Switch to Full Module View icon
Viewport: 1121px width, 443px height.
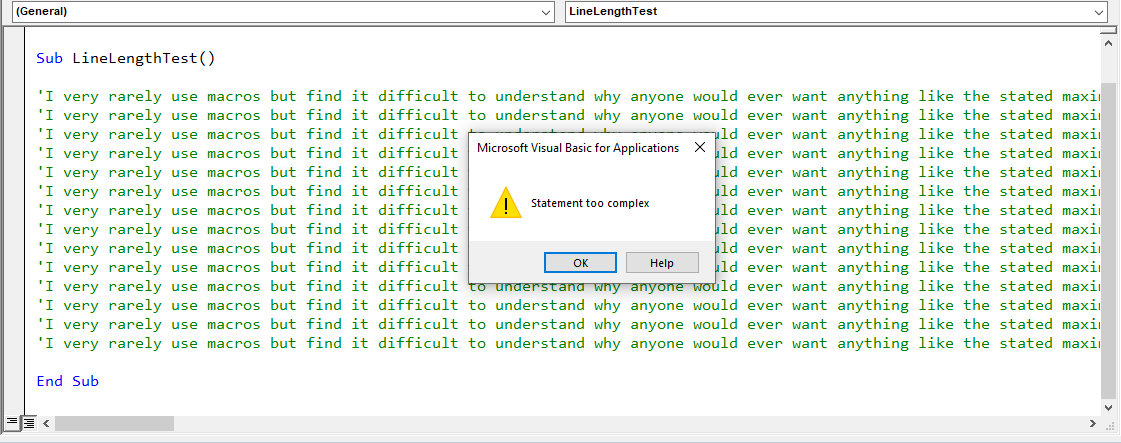click(28, 423)
